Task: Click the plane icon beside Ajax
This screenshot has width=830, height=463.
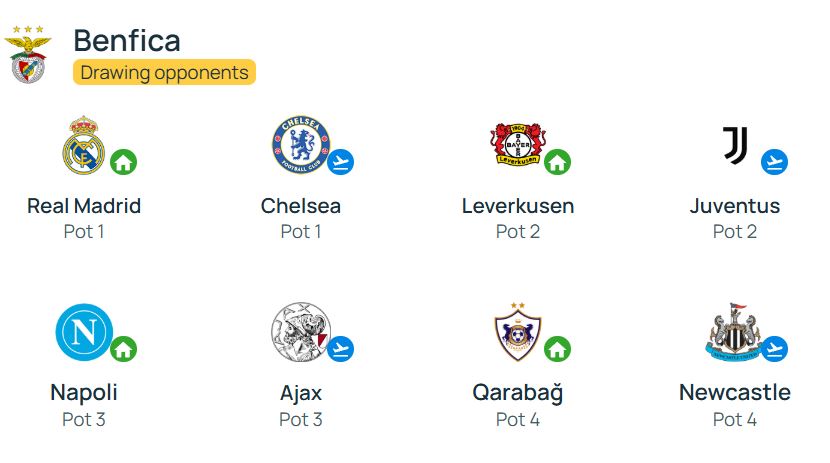Action: coord(340,349)
